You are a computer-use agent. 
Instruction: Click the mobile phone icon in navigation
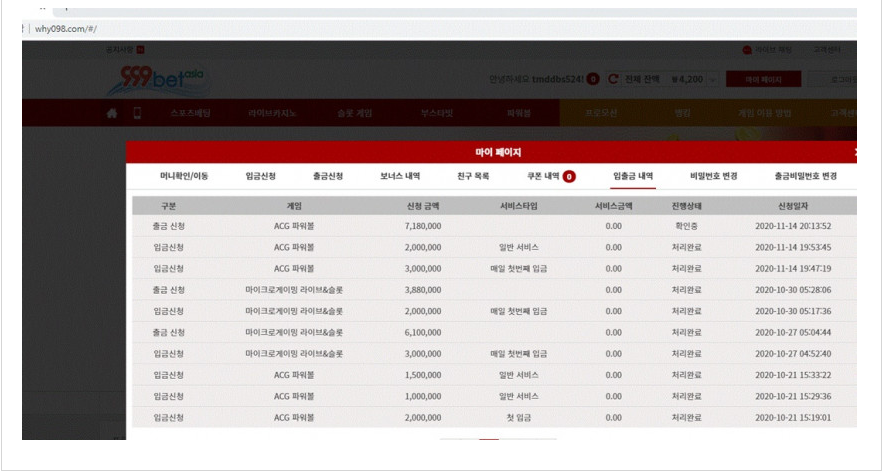click(x=137, y=113)
